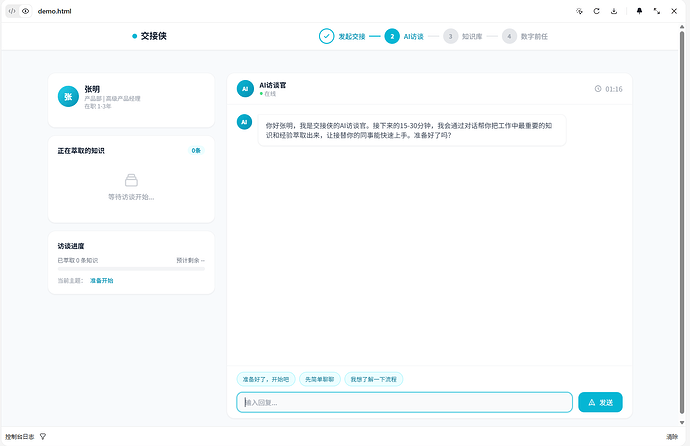This screenshot has height=446, width=690.
Task: Pin the preview window
Action: 639,11
